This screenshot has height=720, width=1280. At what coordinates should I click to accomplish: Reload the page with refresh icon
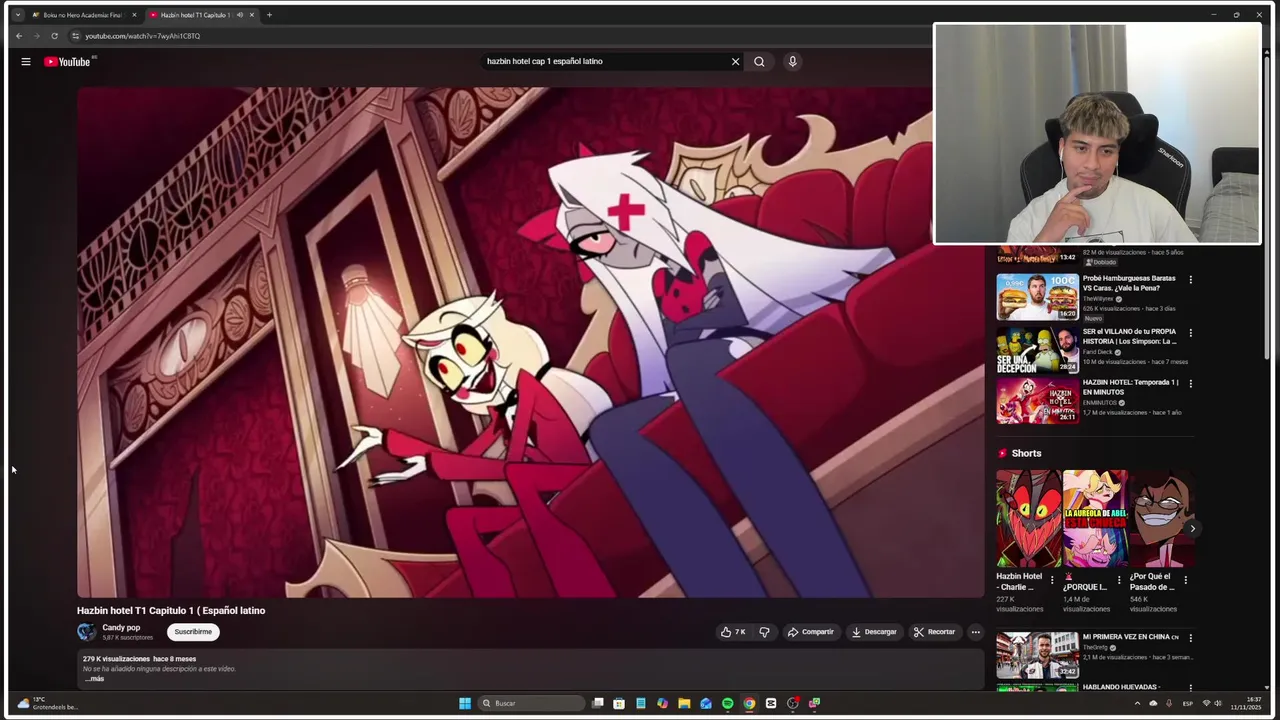[x=54, y=36]
